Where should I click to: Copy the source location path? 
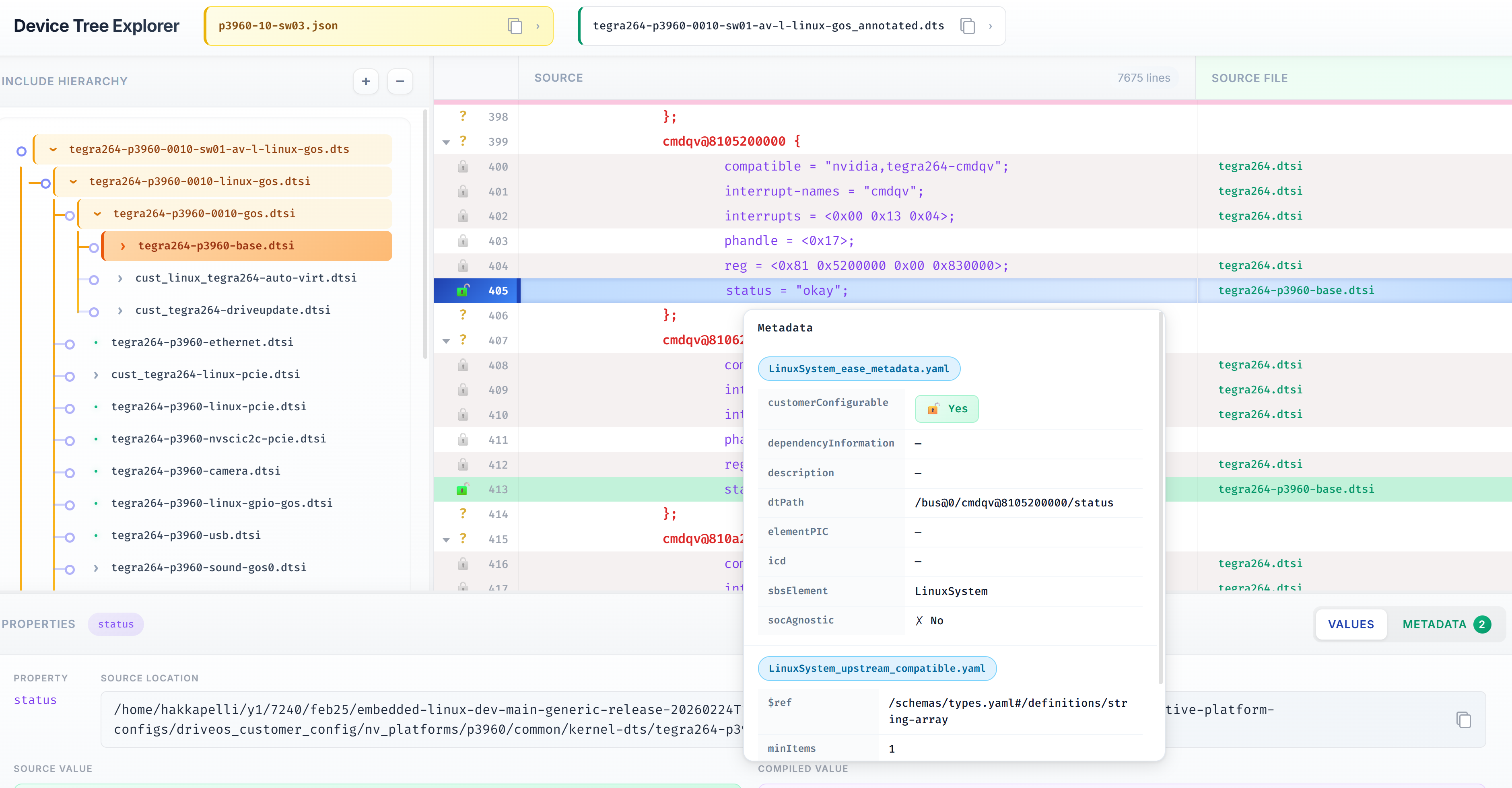click(x=1463, y=719)
